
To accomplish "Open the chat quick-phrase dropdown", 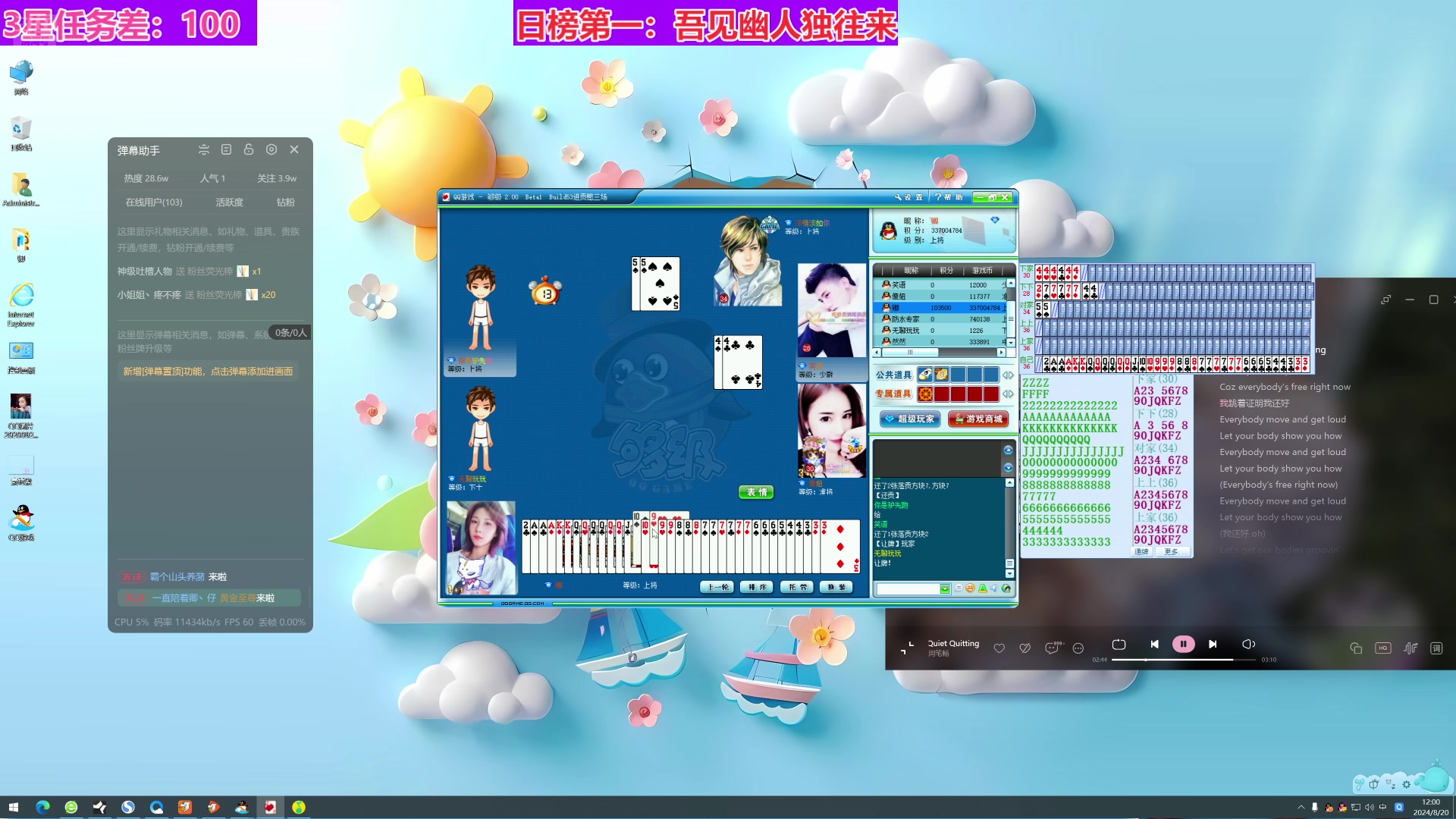I will coord(945,589).
